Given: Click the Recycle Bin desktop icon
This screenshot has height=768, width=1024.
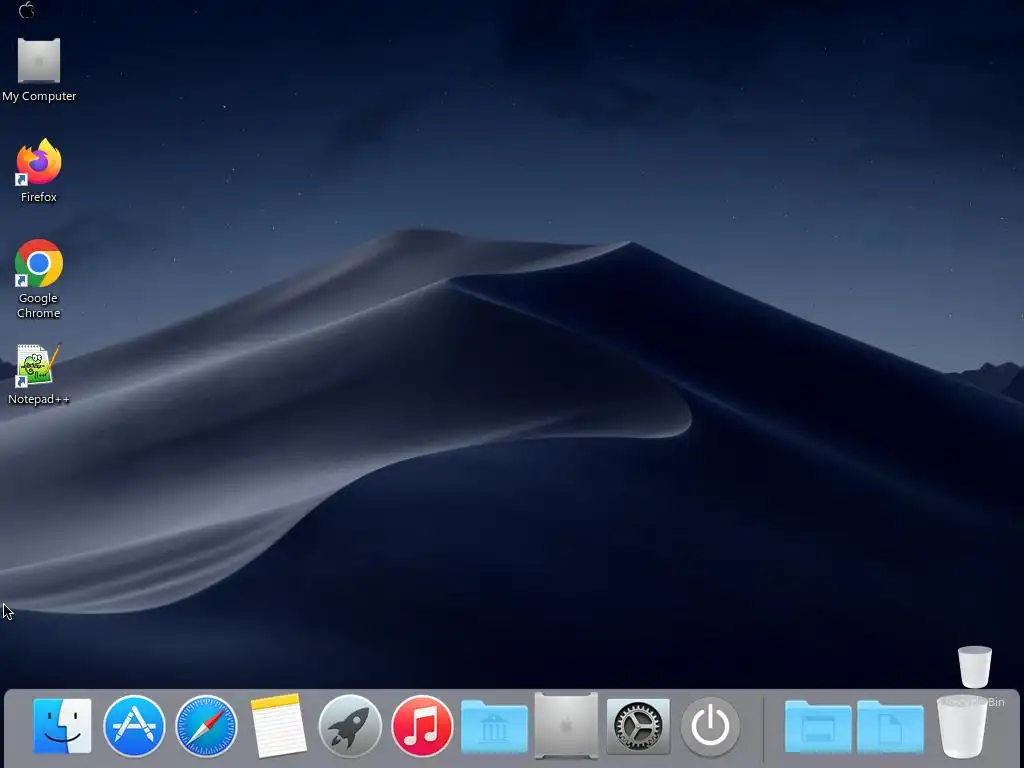Looking at the screenshot, I should (x=975, y=667).
